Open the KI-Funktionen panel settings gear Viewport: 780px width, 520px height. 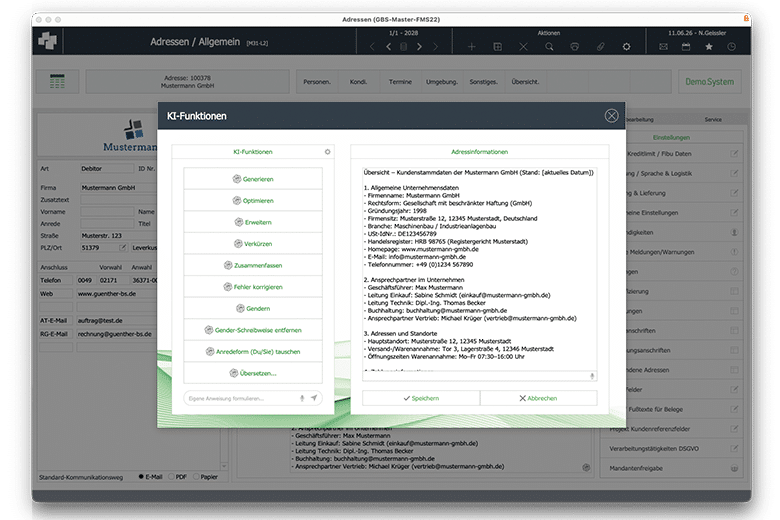tap(327, 152)
